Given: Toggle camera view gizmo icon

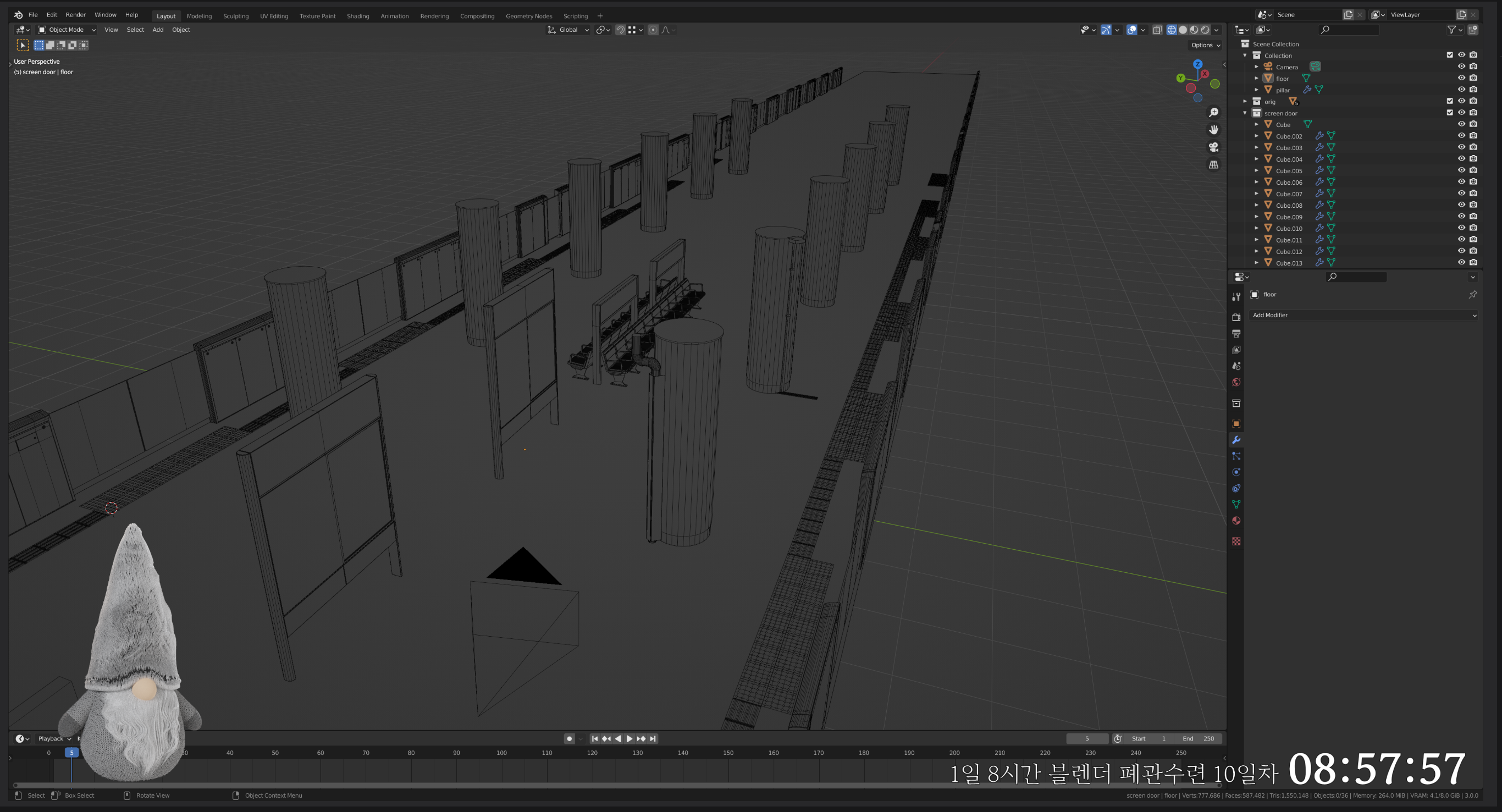Looking at the screenshot, I should tap(1213, 147).
